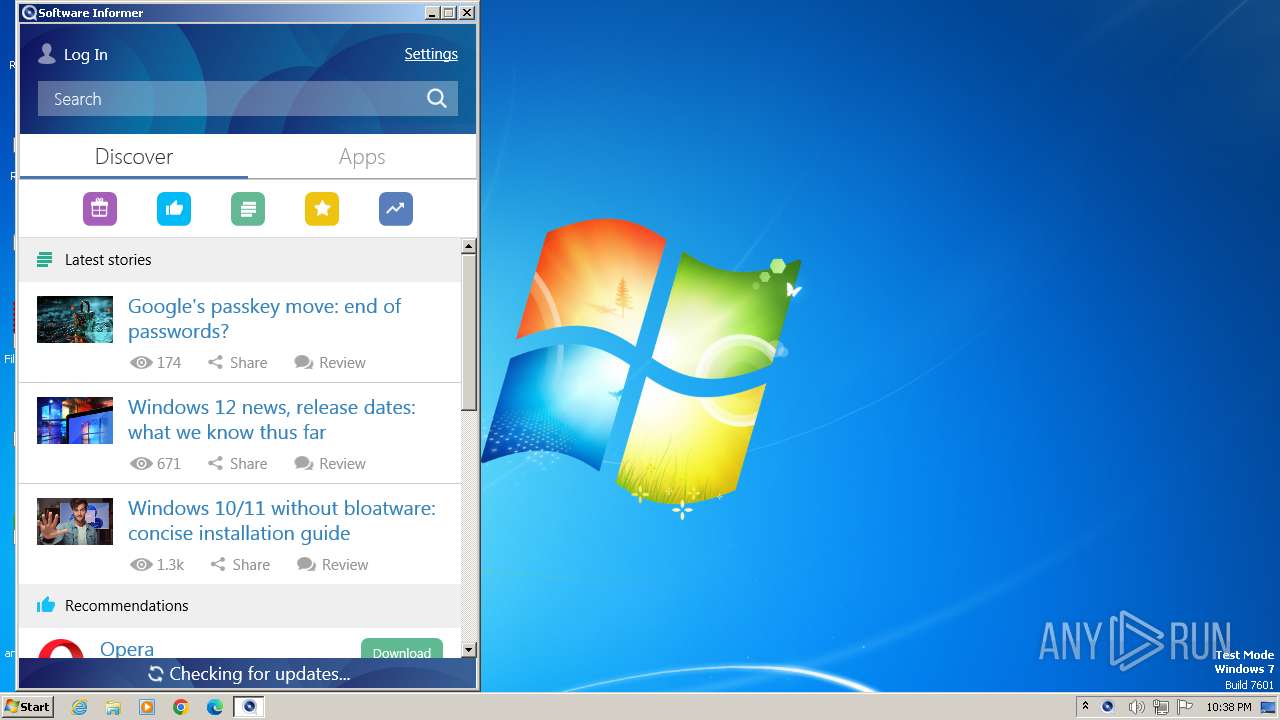The width and height of the screenshot is (1280, 720).
Task: Switch to the Discover tab
Action: (x=134, y=157)
